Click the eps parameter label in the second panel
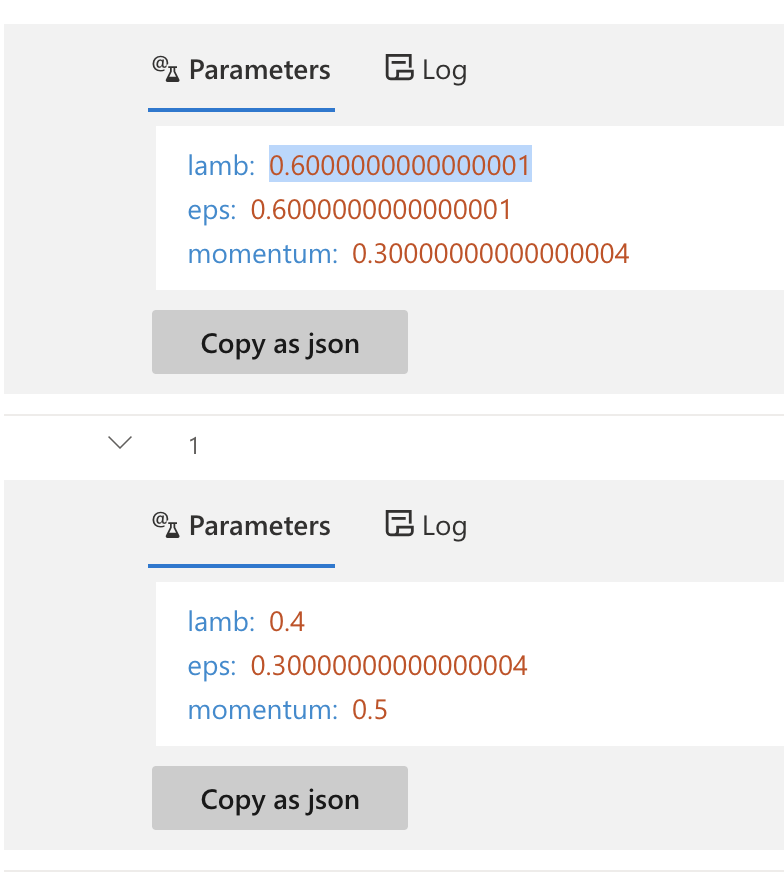Viewport: 784px width, 880px height. click(x=210, y=665)
